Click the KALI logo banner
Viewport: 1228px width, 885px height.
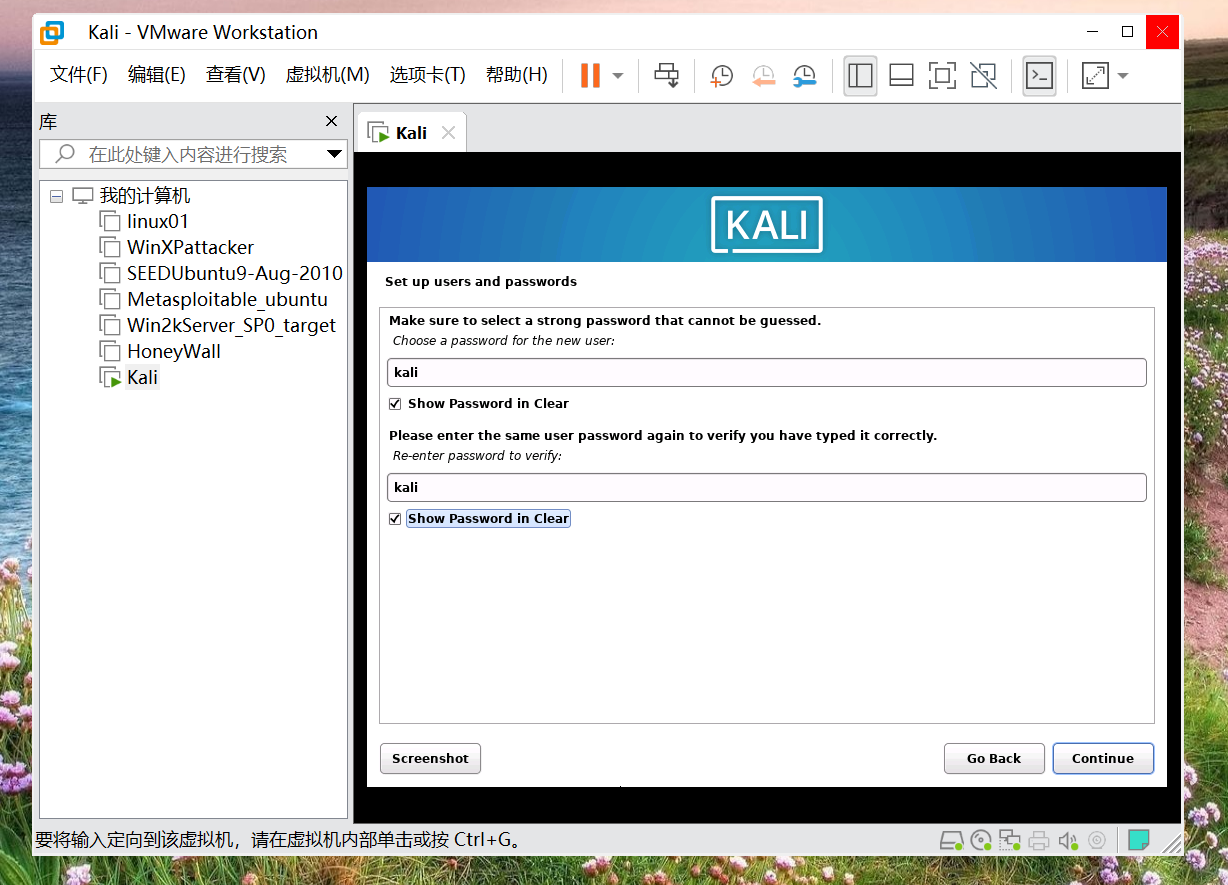click(767, 225)
